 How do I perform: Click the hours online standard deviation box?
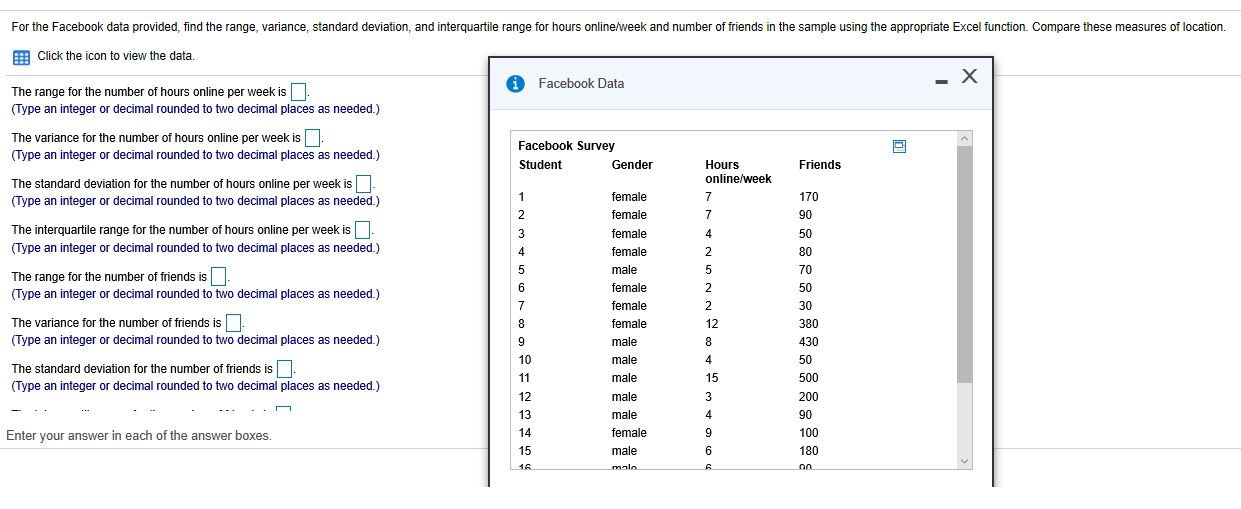click(364, 184)
